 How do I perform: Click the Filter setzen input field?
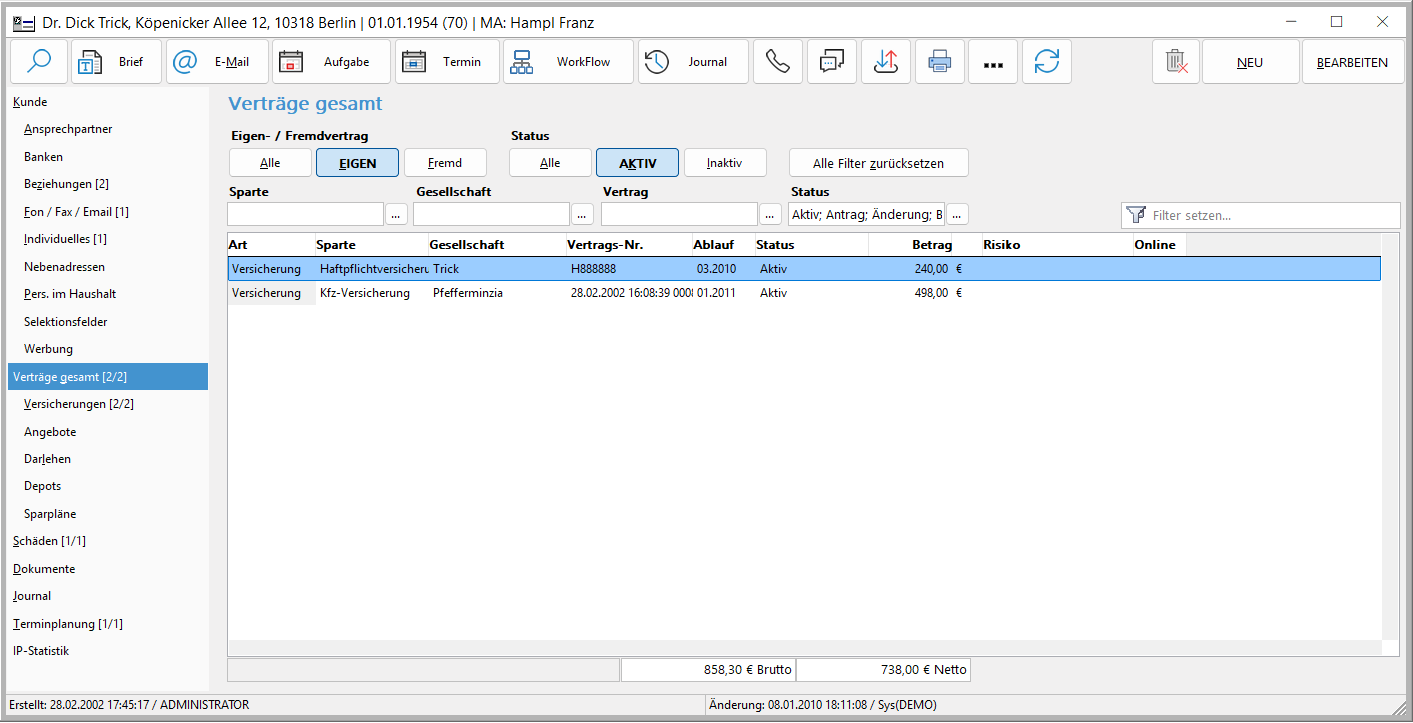[x=1270, y=215]
